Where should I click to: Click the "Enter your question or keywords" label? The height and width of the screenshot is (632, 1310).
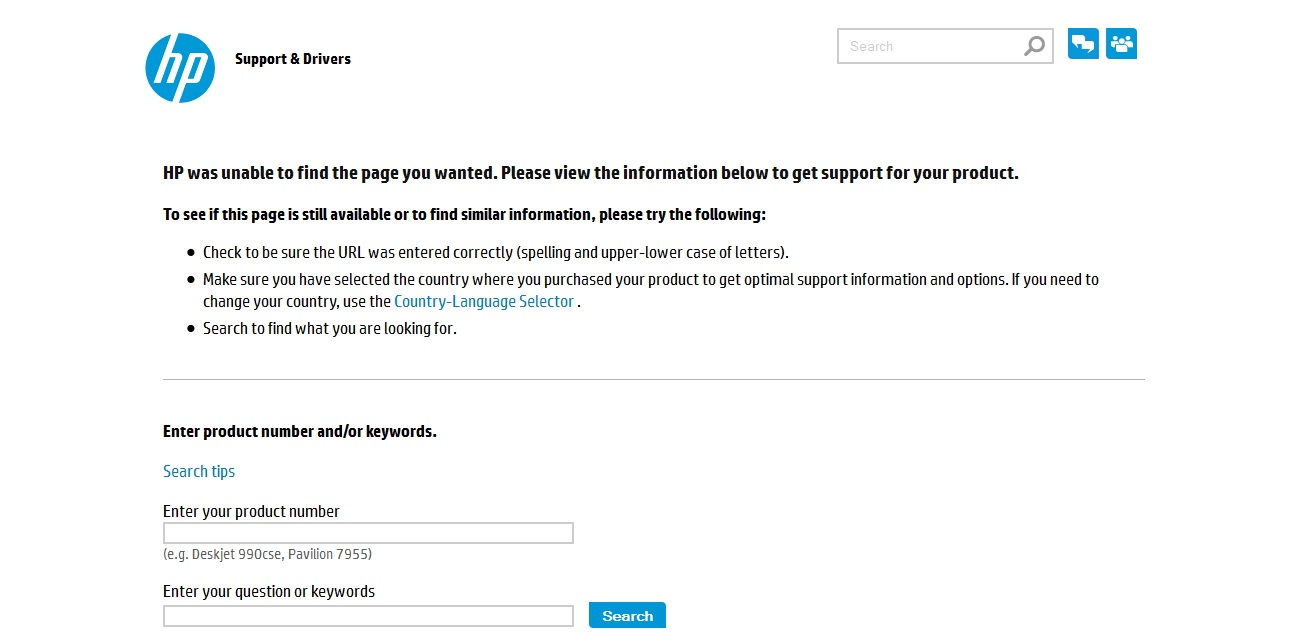(x=268, y=591)
